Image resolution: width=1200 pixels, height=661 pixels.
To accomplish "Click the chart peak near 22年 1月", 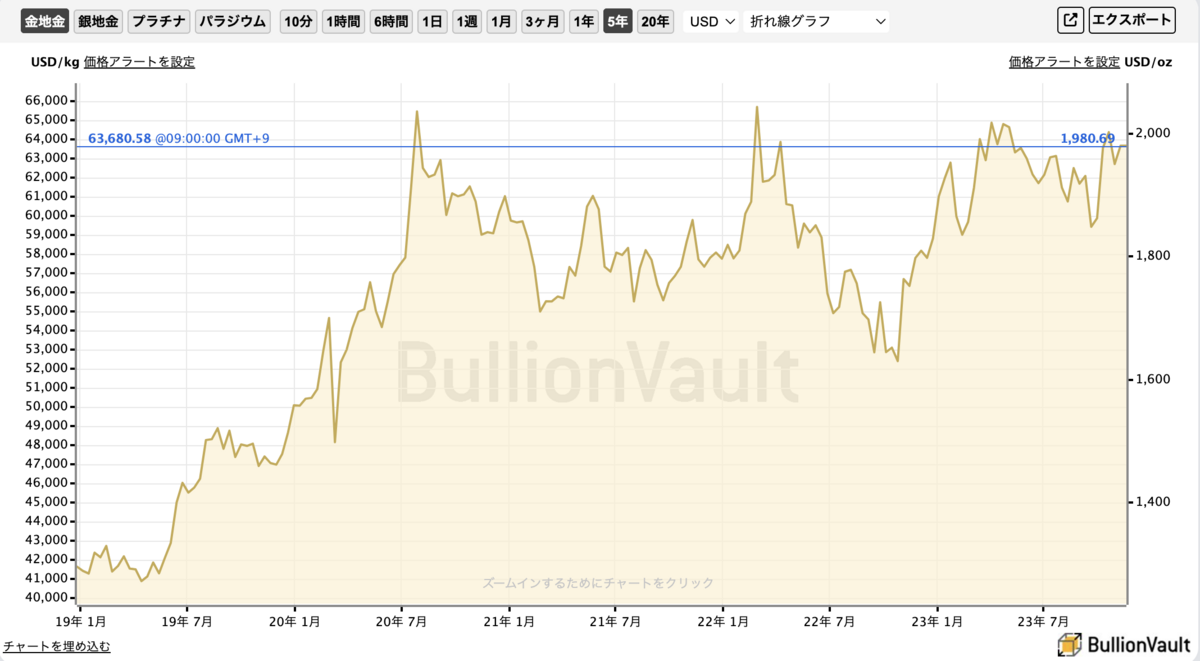I will pyautogui.click(x=757, y=106).
